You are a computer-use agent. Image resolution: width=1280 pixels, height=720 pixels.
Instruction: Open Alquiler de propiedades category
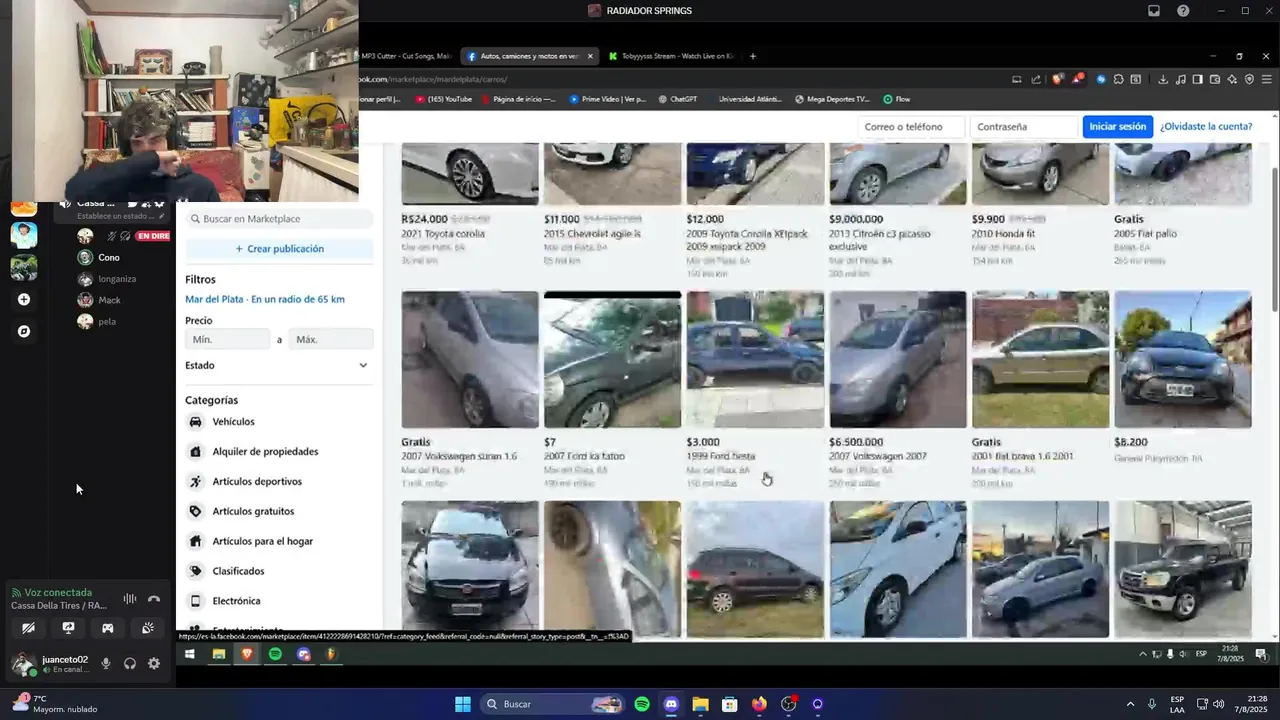[x=279, y=452]
